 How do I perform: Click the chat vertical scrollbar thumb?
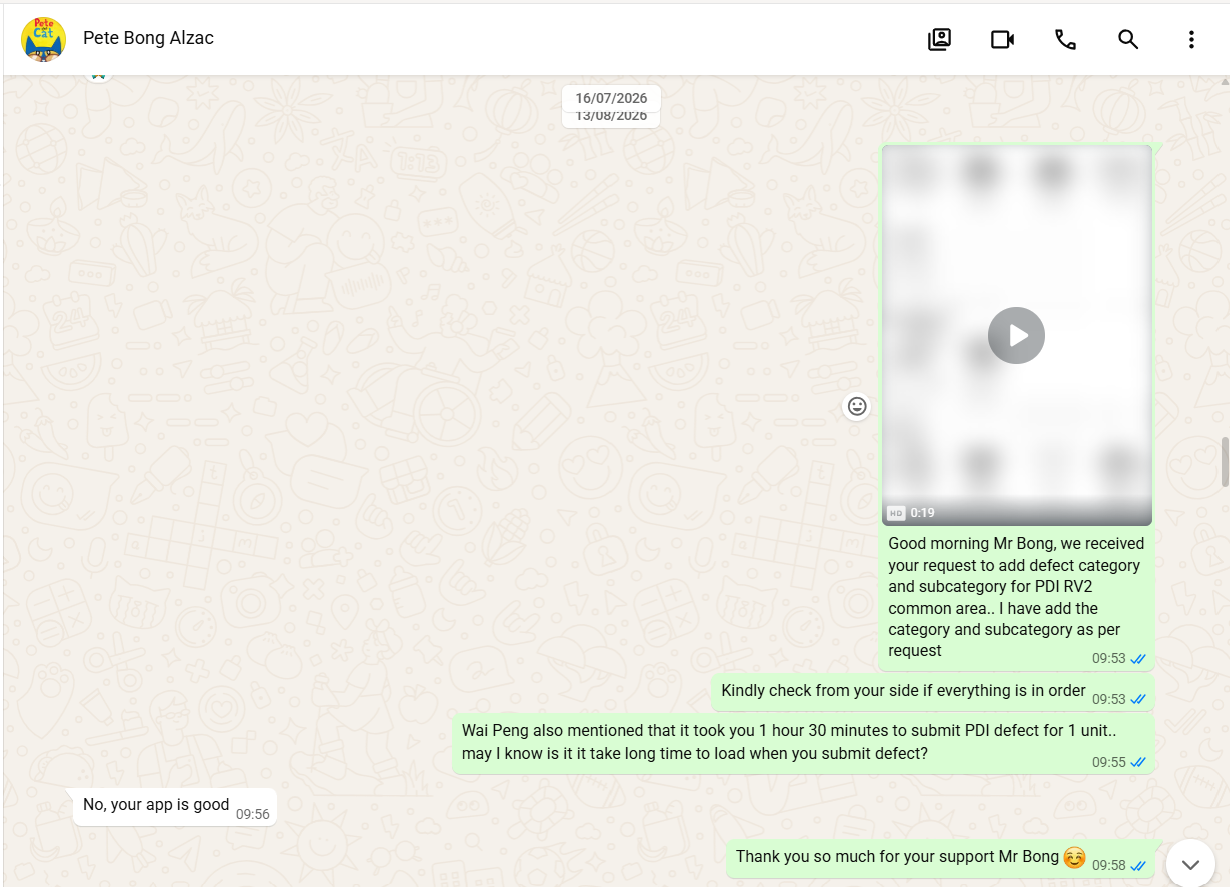coord(1224,461)
